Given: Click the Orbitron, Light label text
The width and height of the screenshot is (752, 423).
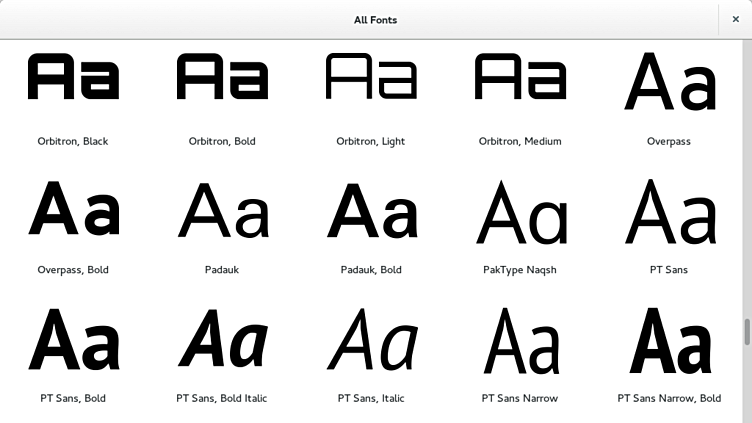Looking at the screenshot, I should pos(371,141).
